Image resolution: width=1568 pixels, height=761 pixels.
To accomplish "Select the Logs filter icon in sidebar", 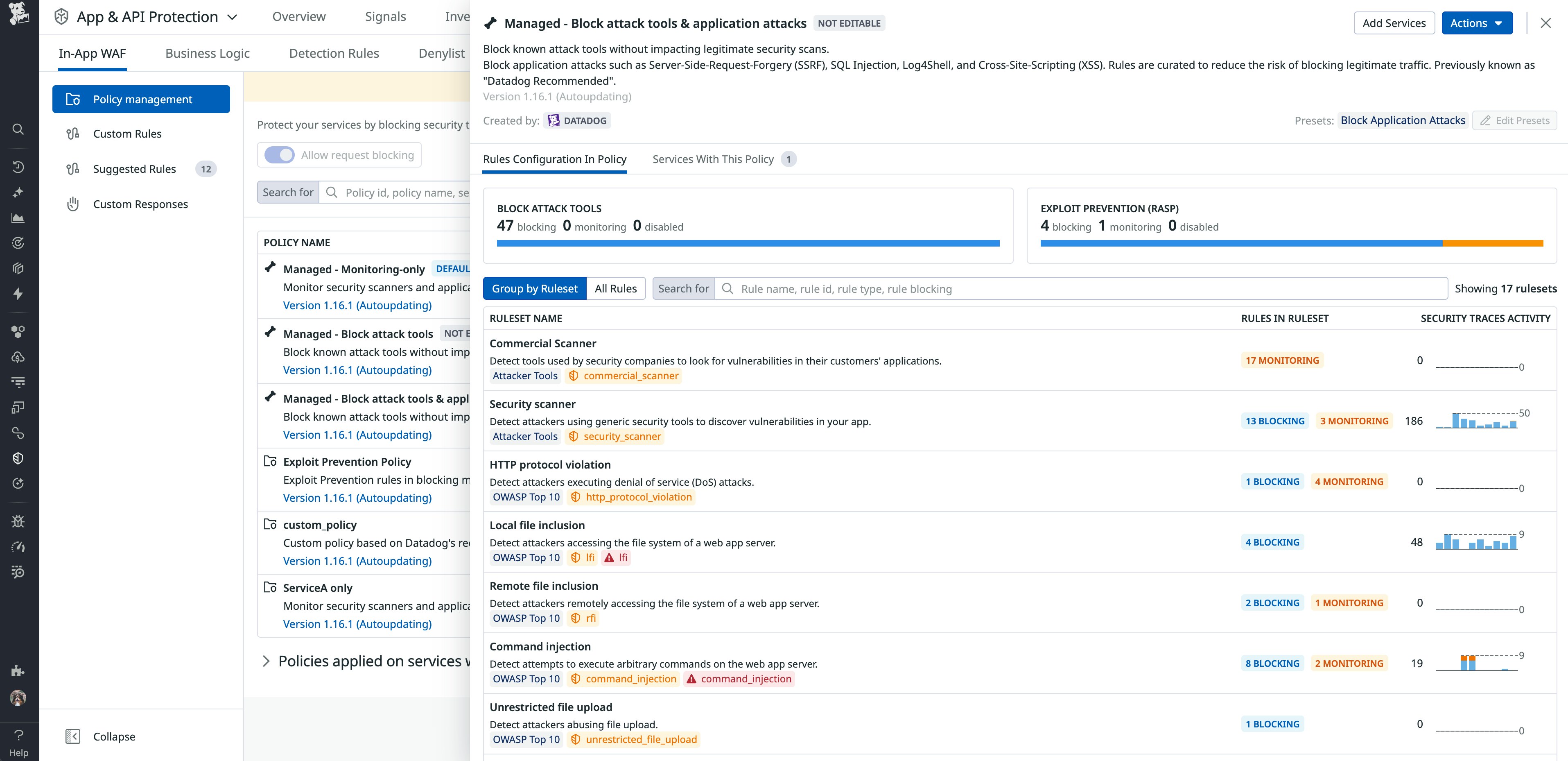I will (18, 382).
